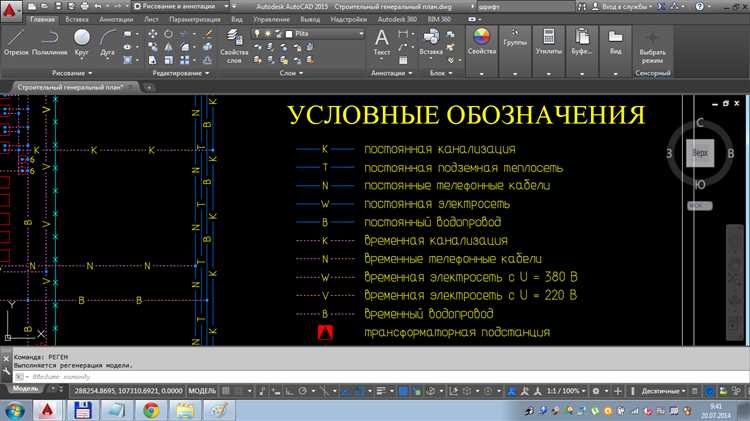Expand the Редактирование panel

181,73
